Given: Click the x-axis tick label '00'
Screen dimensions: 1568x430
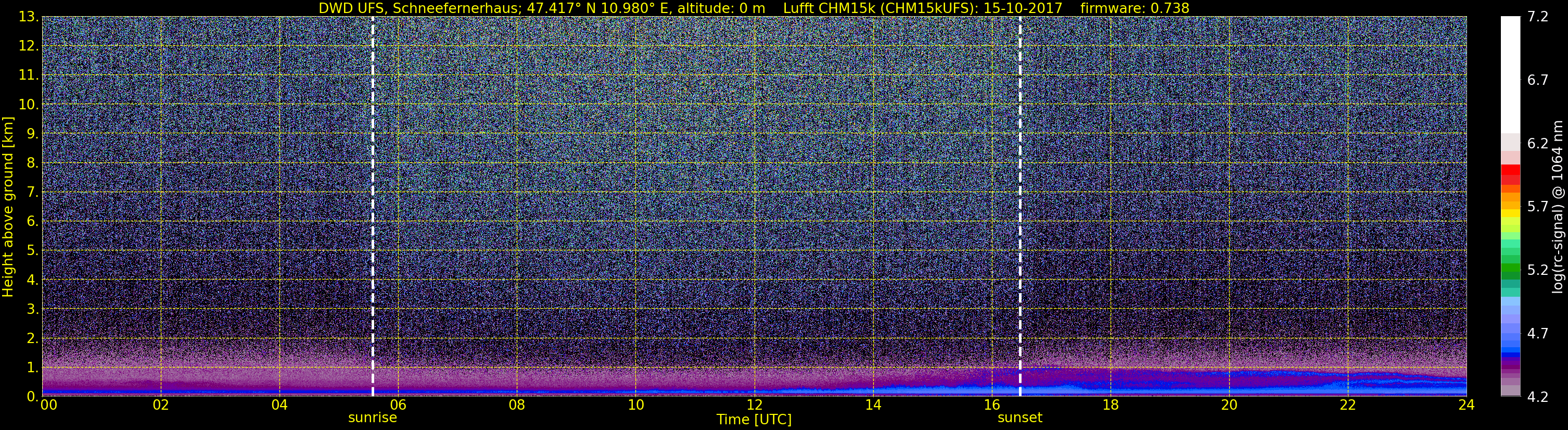Looking at the screenshot, I should click(x=49, y=405).
